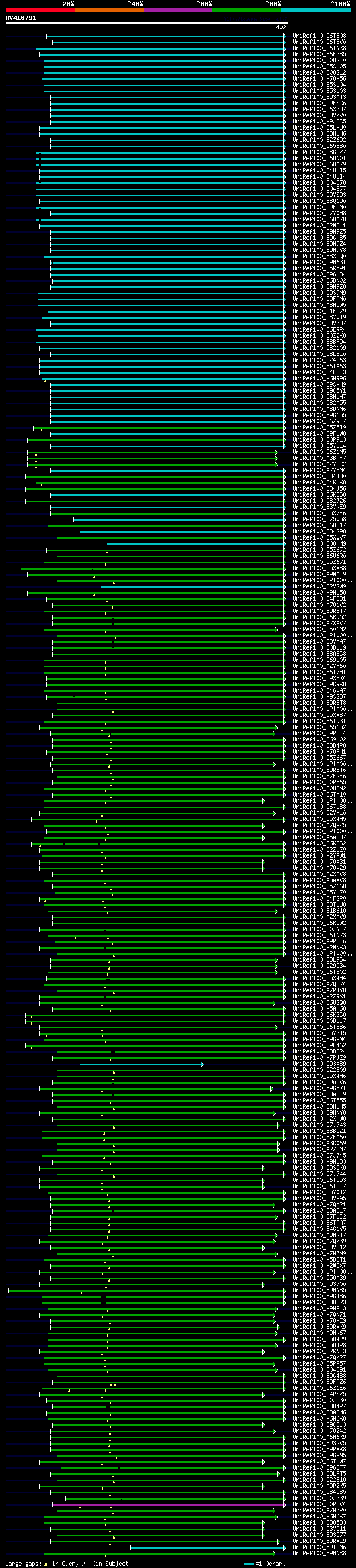
Task: Click the UniRef100_Q08HM9 label
Action: [319, 543]
